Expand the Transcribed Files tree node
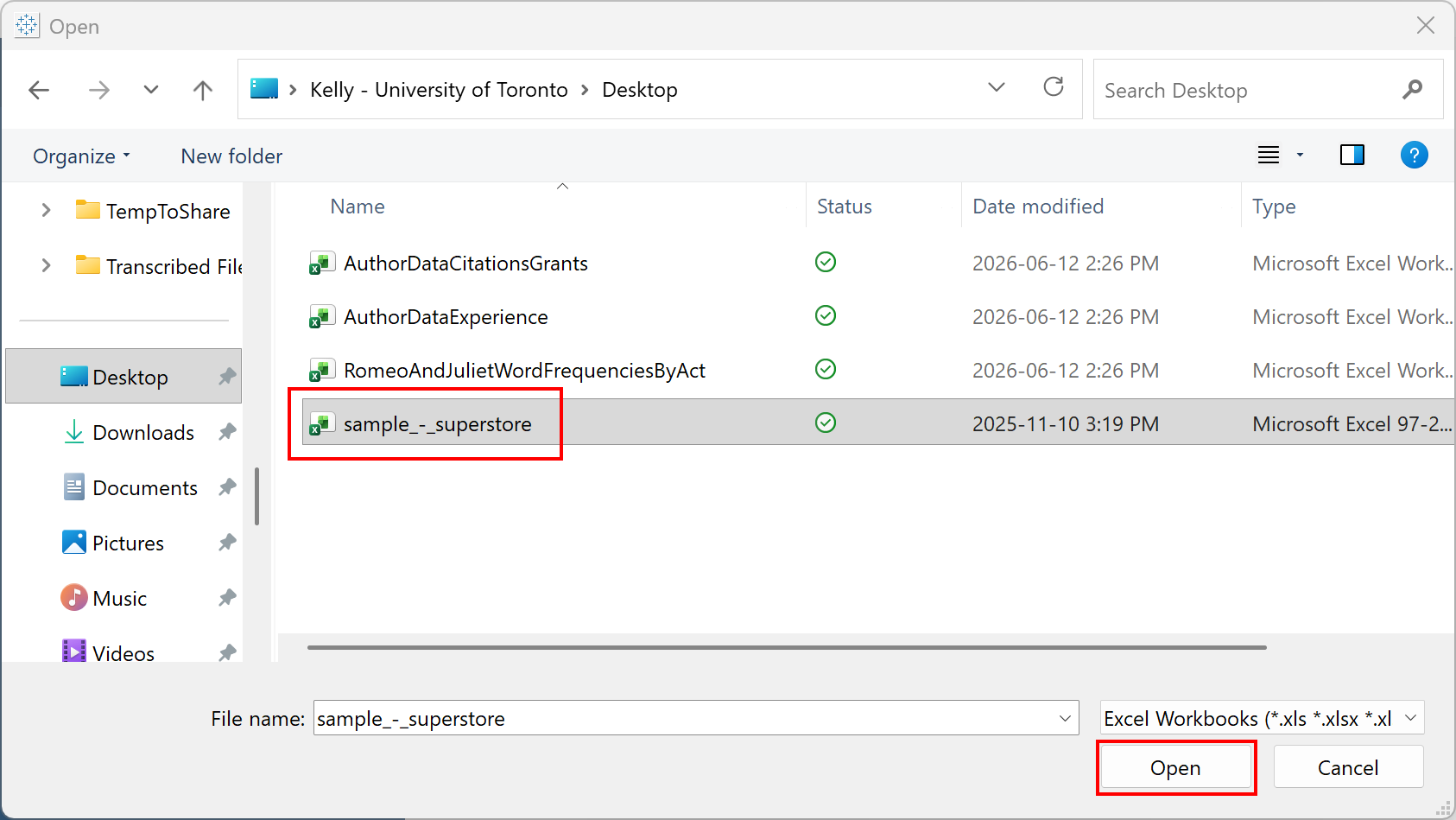 click(46, 265)
